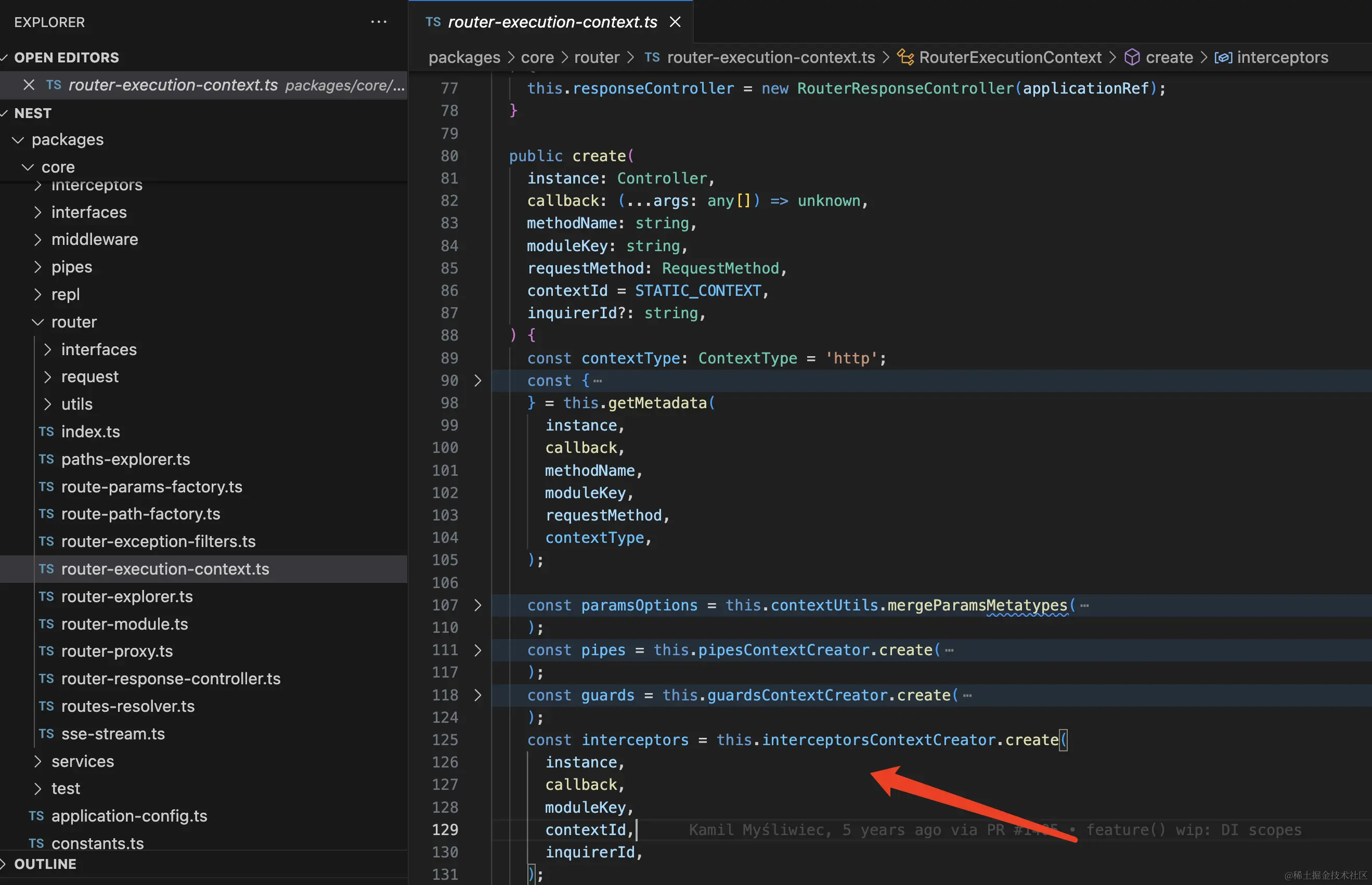Click the 'http' string literal
The width and height of the screenshot is (1372, 885).
pos(851,358)
